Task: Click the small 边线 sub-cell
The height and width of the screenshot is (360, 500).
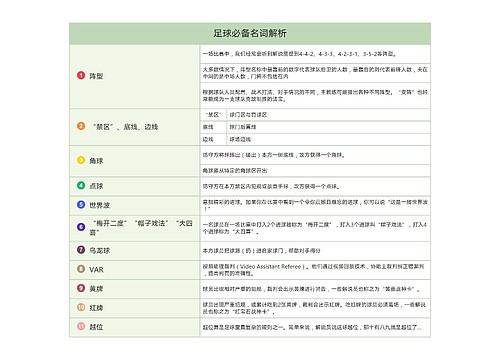Action: (x=213, y=139)
